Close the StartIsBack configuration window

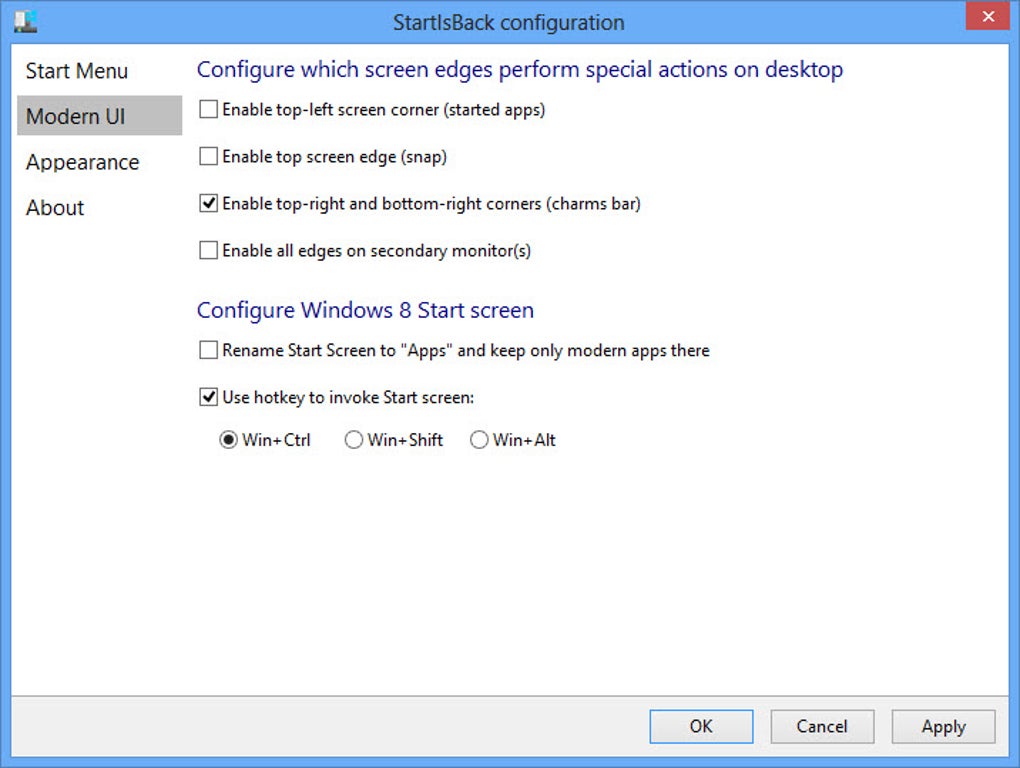coord(986,17)
